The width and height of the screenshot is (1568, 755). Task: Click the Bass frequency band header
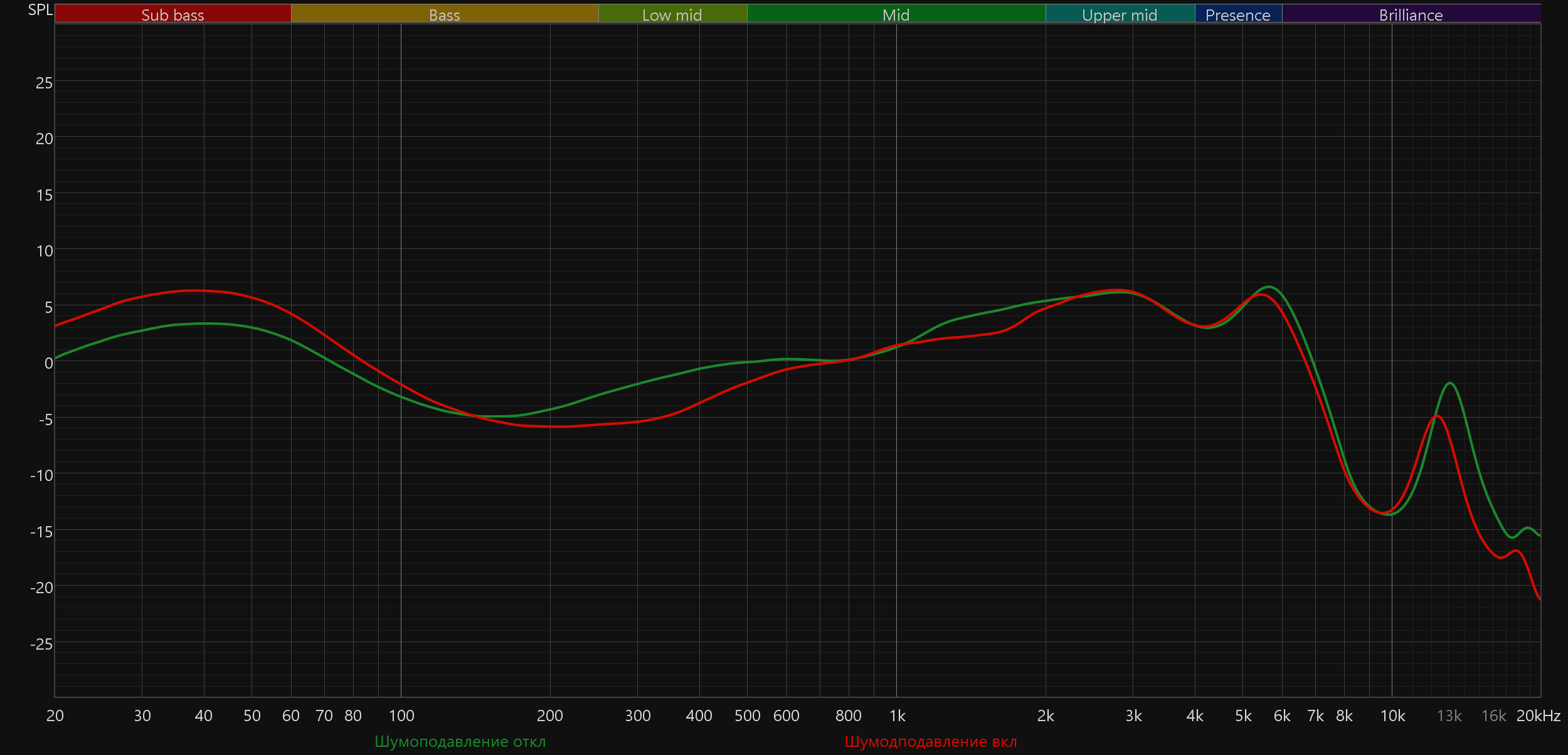[x=444, y=14]
